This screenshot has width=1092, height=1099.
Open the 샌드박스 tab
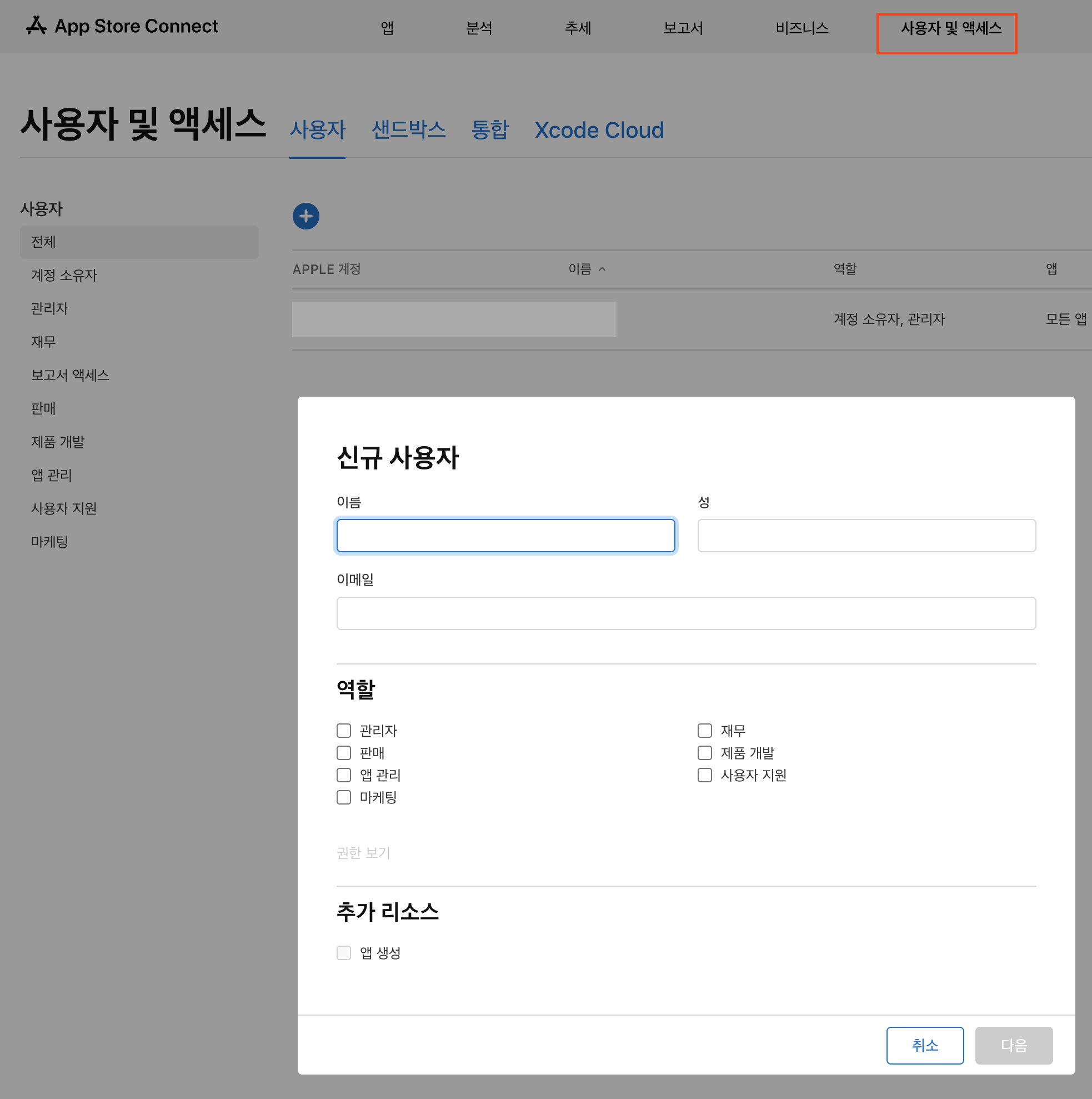coord(408,129)
